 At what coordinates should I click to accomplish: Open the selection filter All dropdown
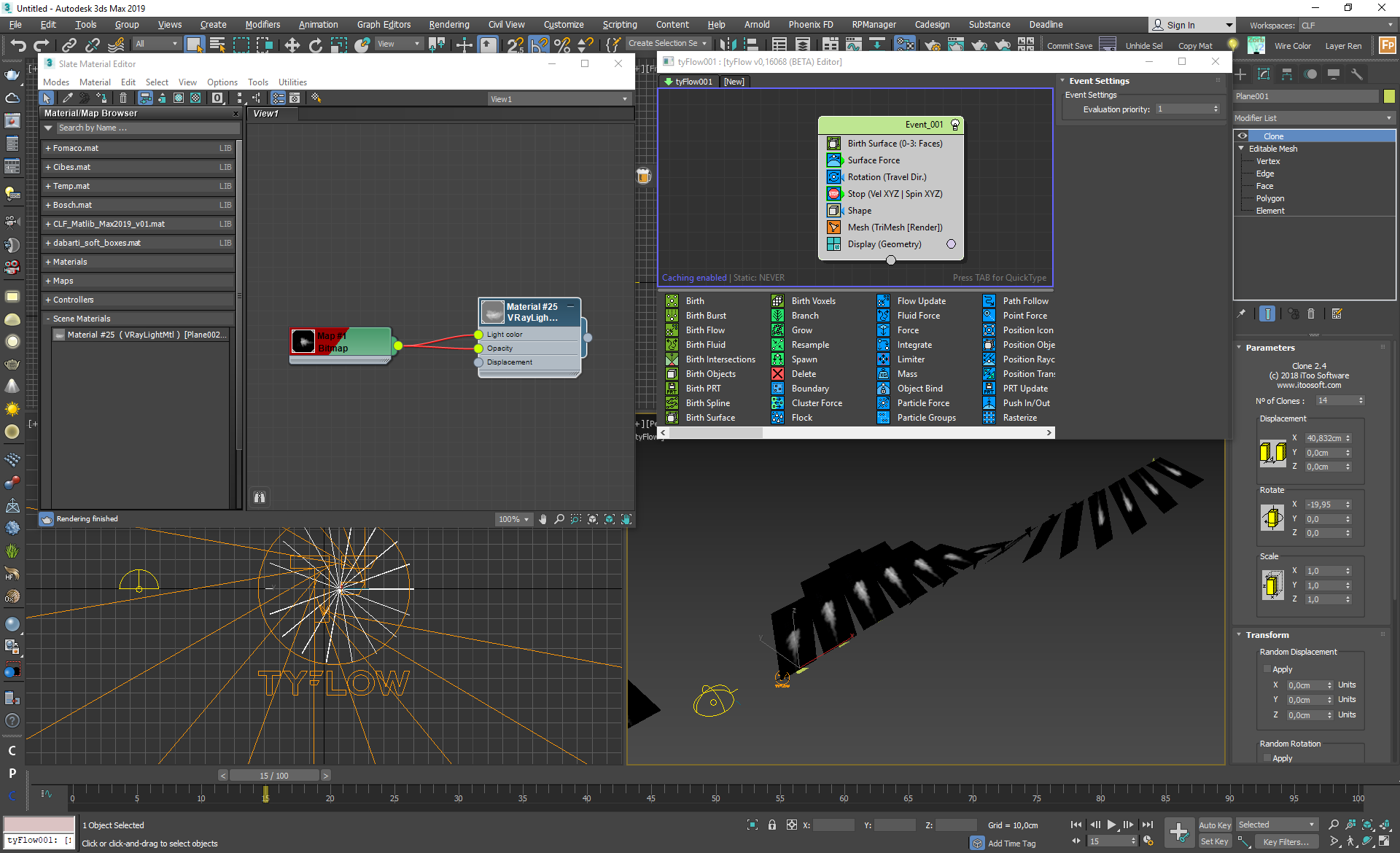point(156,44)
